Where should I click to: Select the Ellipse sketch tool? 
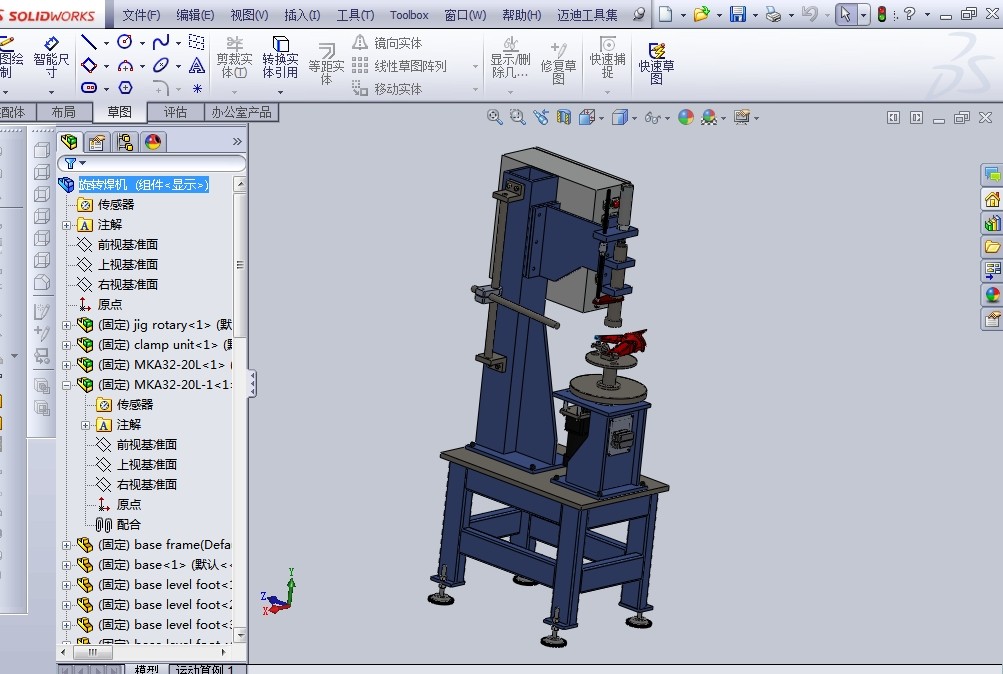tap(161, 65)
